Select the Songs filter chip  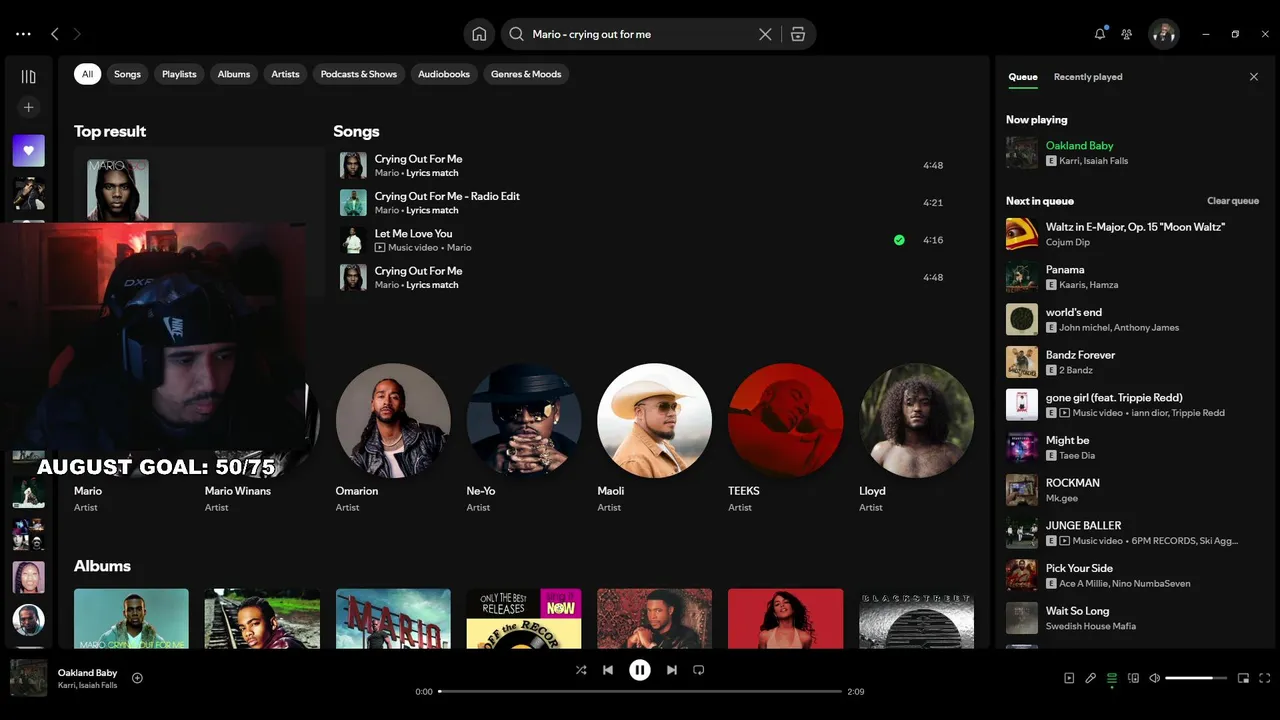(x=127, y=74)
